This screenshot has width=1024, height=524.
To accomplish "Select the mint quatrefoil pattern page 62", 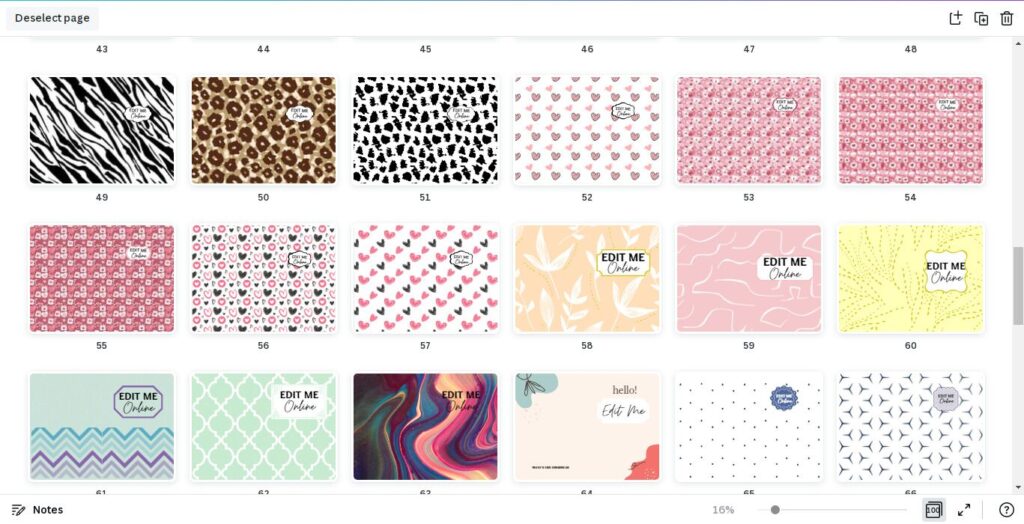I will pyautogui.click(x=263, y=427).
